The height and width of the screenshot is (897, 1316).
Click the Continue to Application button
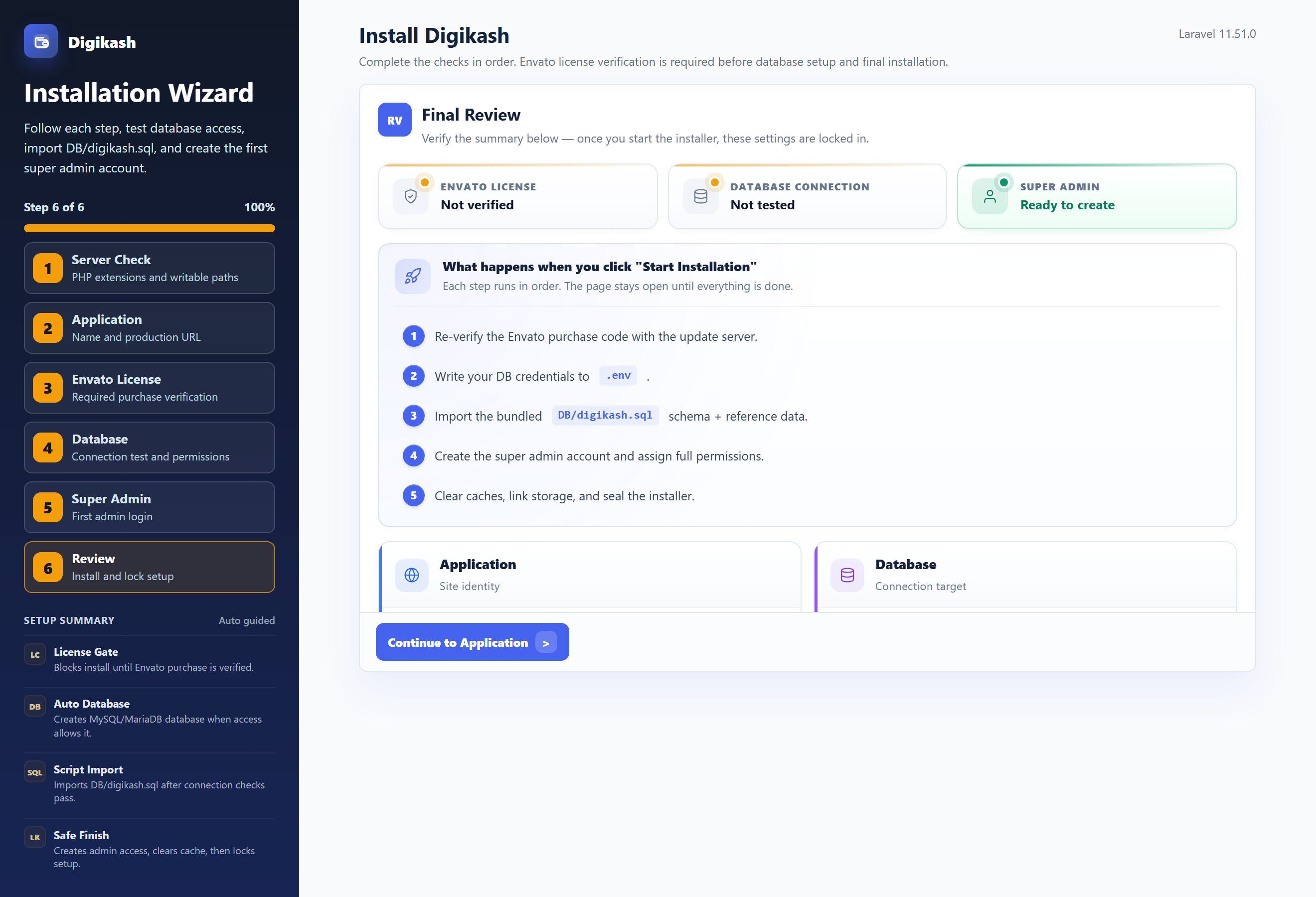(x=472, y=642)
